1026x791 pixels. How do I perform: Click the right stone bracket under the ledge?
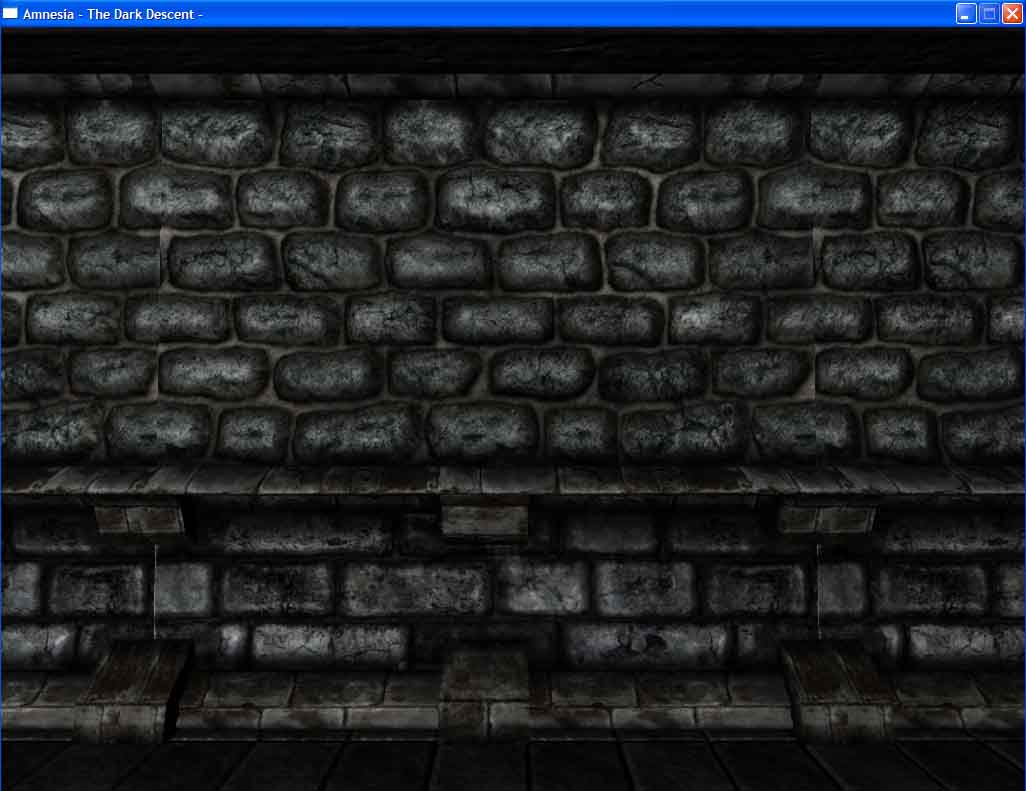tap(827, 519)
